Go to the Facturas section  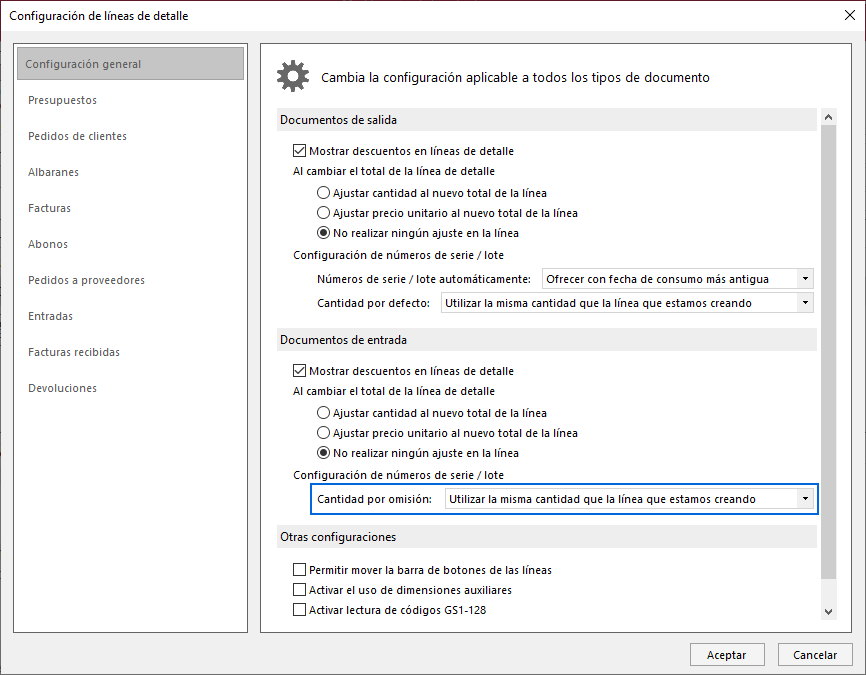[x=50, y=208]
